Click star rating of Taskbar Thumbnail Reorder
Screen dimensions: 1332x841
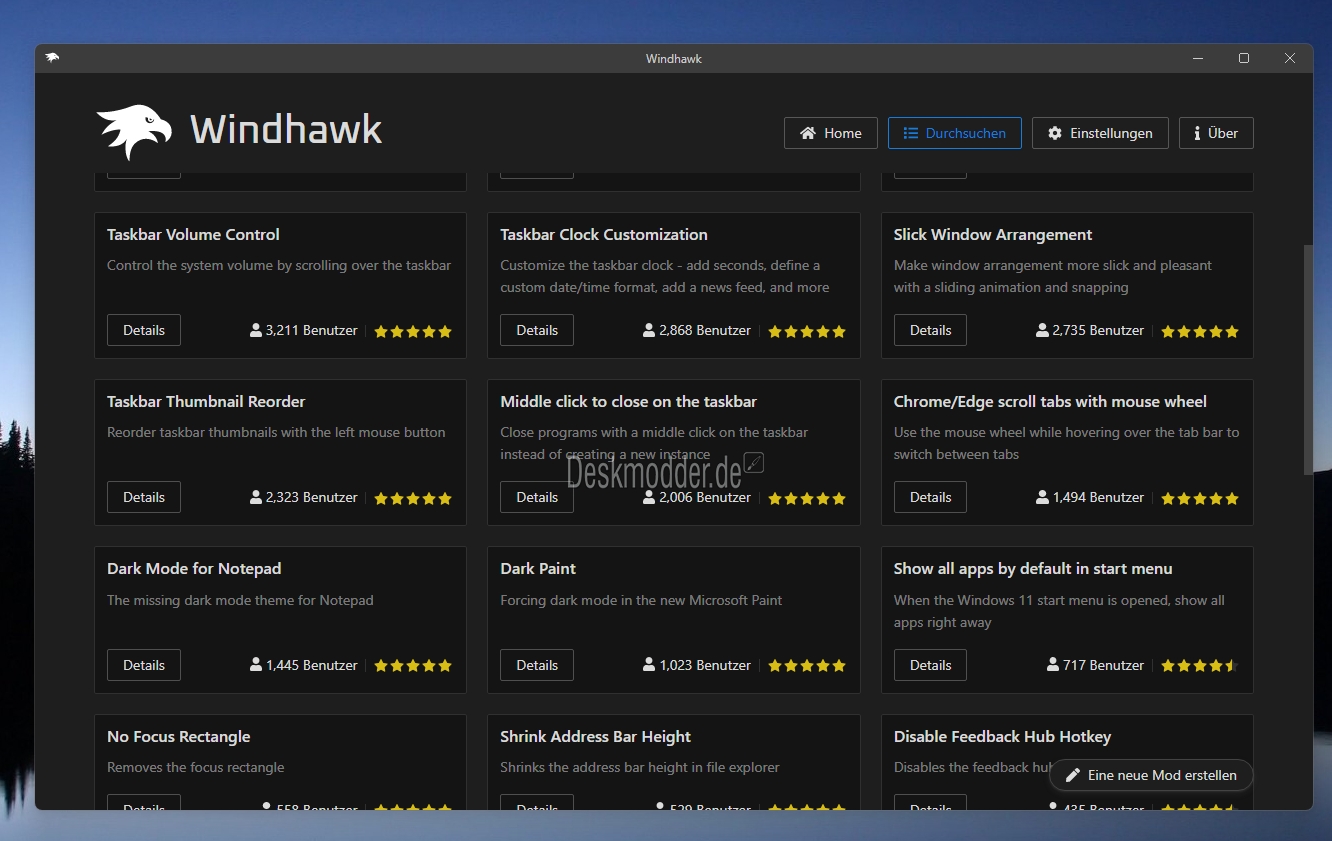pyautogui.click(x=413, y=498)
